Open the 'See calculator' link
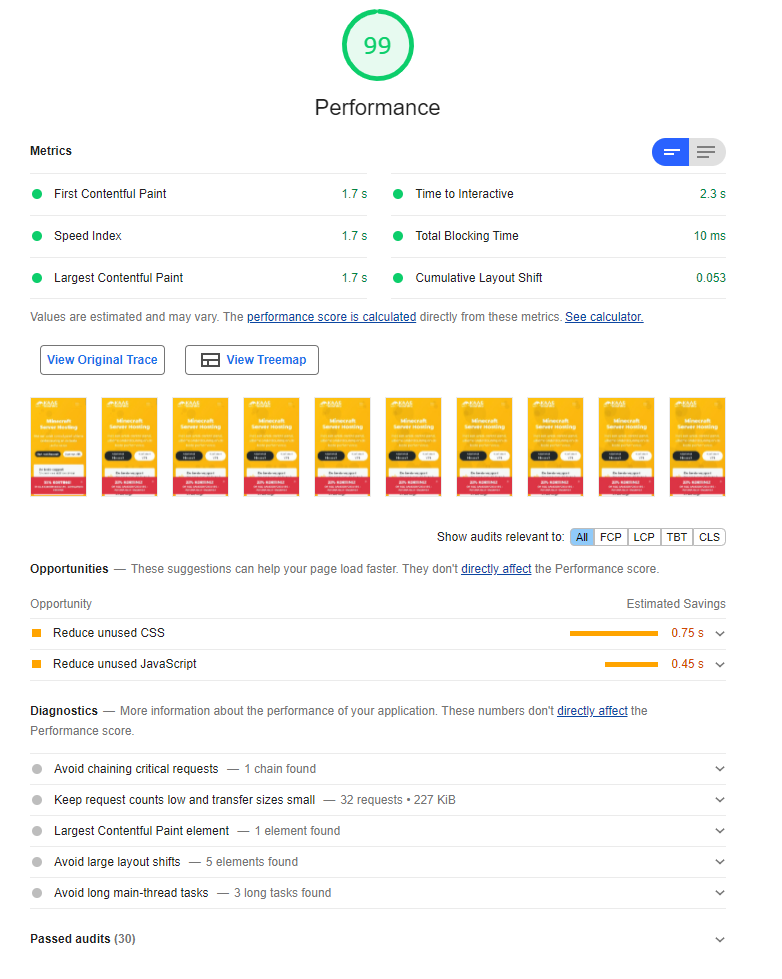Viewport: 782px width, 979px height. pyautogui.click(x=604, y=317)
